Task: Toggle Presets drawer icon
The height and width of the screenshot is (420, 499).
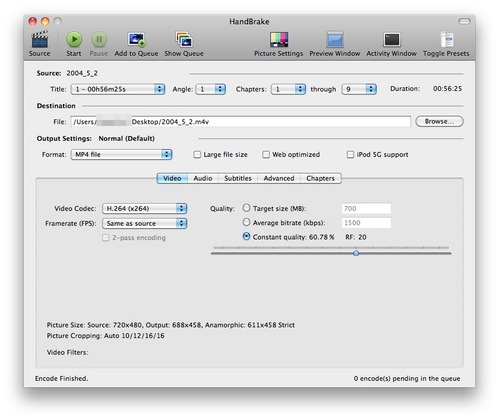Action: coord(446,40)
